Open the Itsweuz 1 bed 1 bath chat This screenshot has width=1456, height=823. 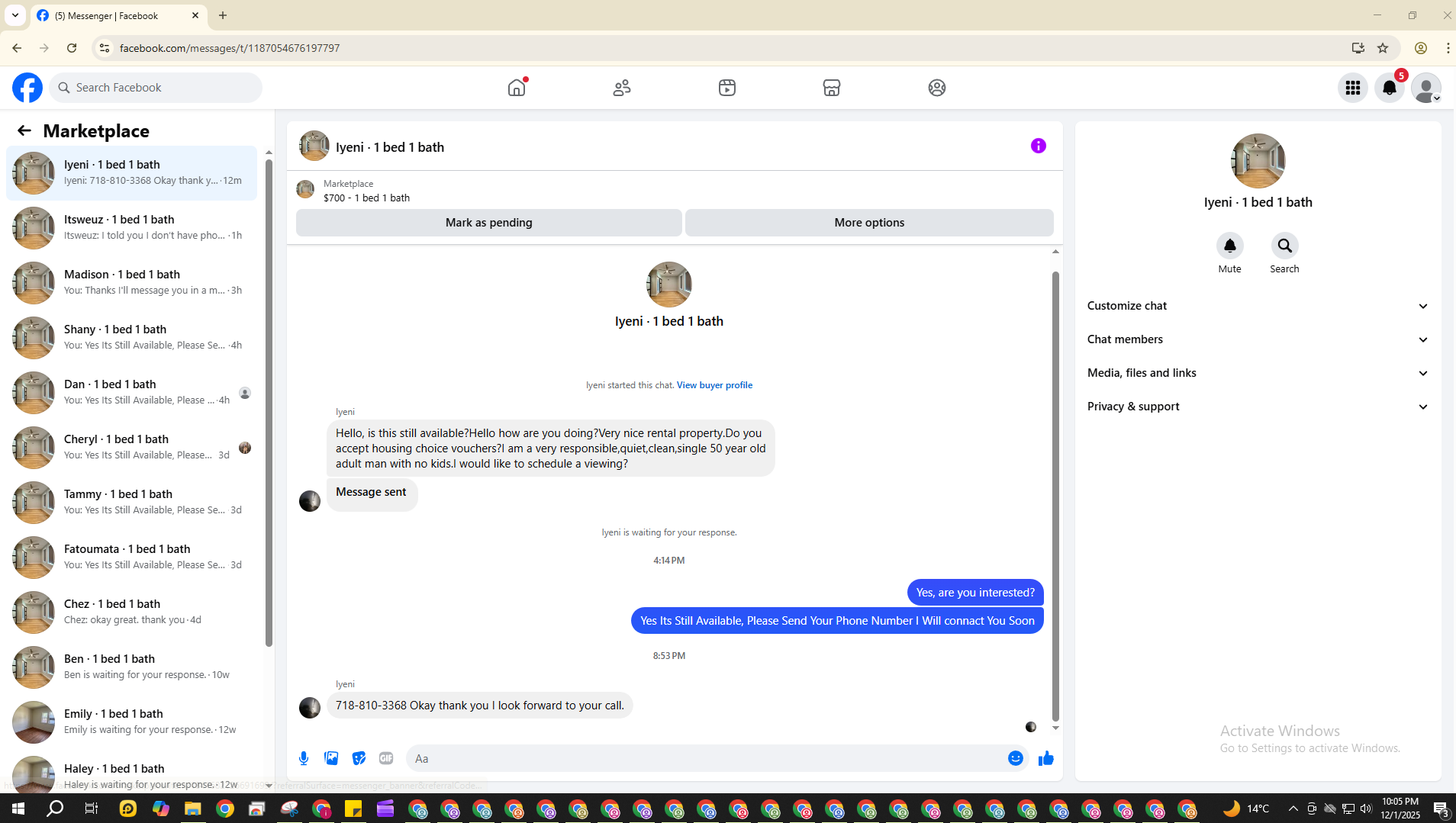[131, 228]
